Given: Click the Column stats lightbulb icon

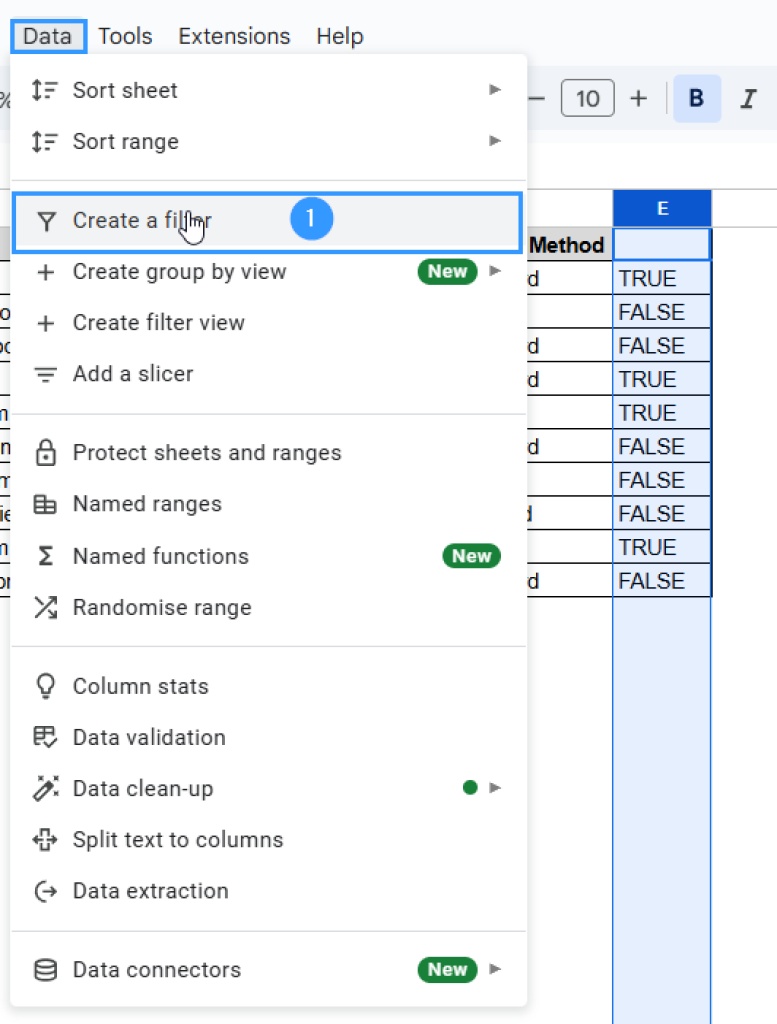Looking at the screenshot, I should [x=45, y=686].
